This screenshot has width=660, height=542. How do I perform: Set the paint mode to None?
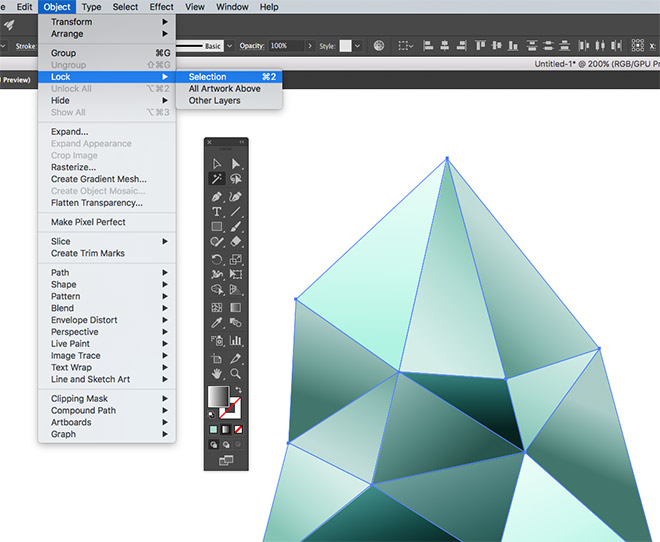236,429
